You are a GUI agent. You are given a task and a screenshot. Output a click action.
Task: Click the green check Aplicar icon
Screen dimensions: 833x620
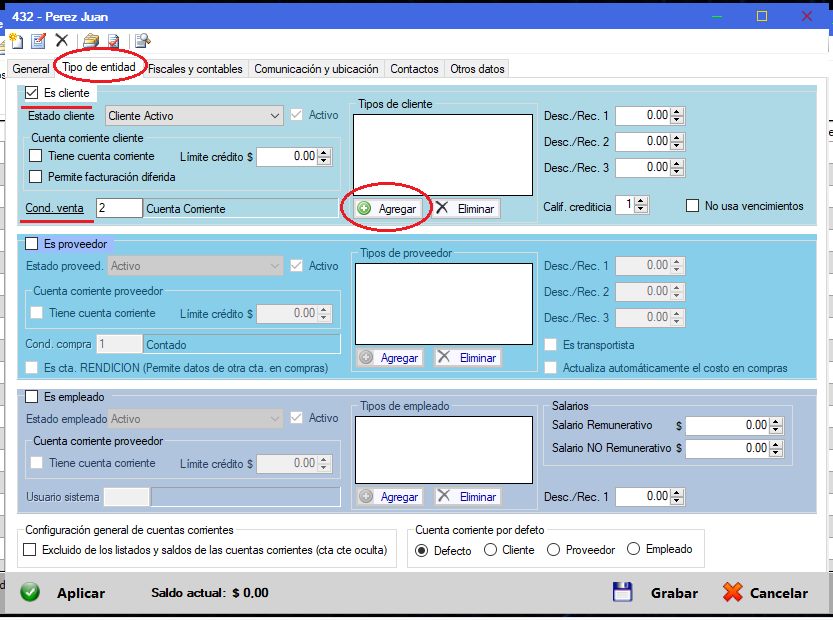[30, 592]
